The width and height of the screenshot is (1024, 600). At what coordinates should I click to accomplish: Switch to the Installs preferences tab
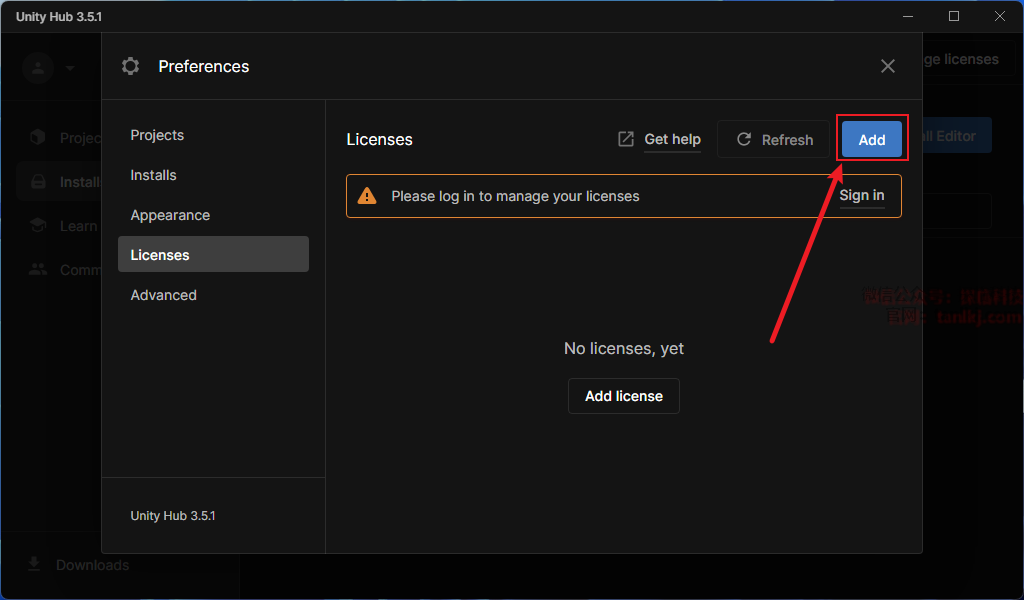pos(153,175)
